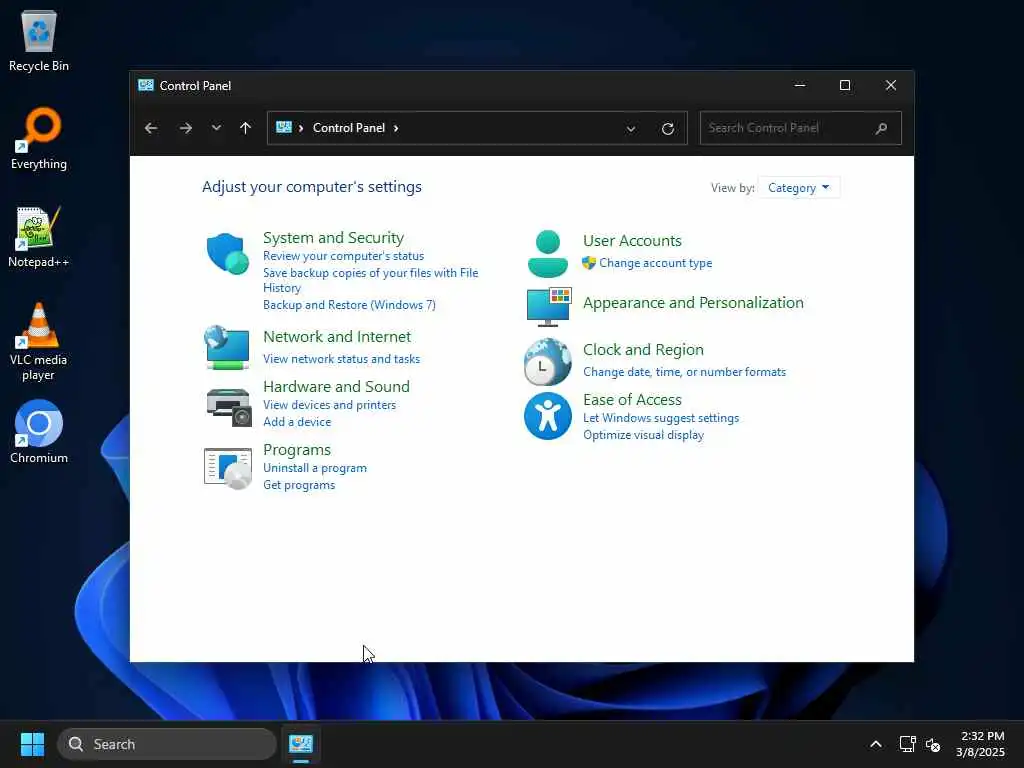Screen dimensions: 1024x768
Task: Focus the Search Control Panel field
Action: point(801,128)
